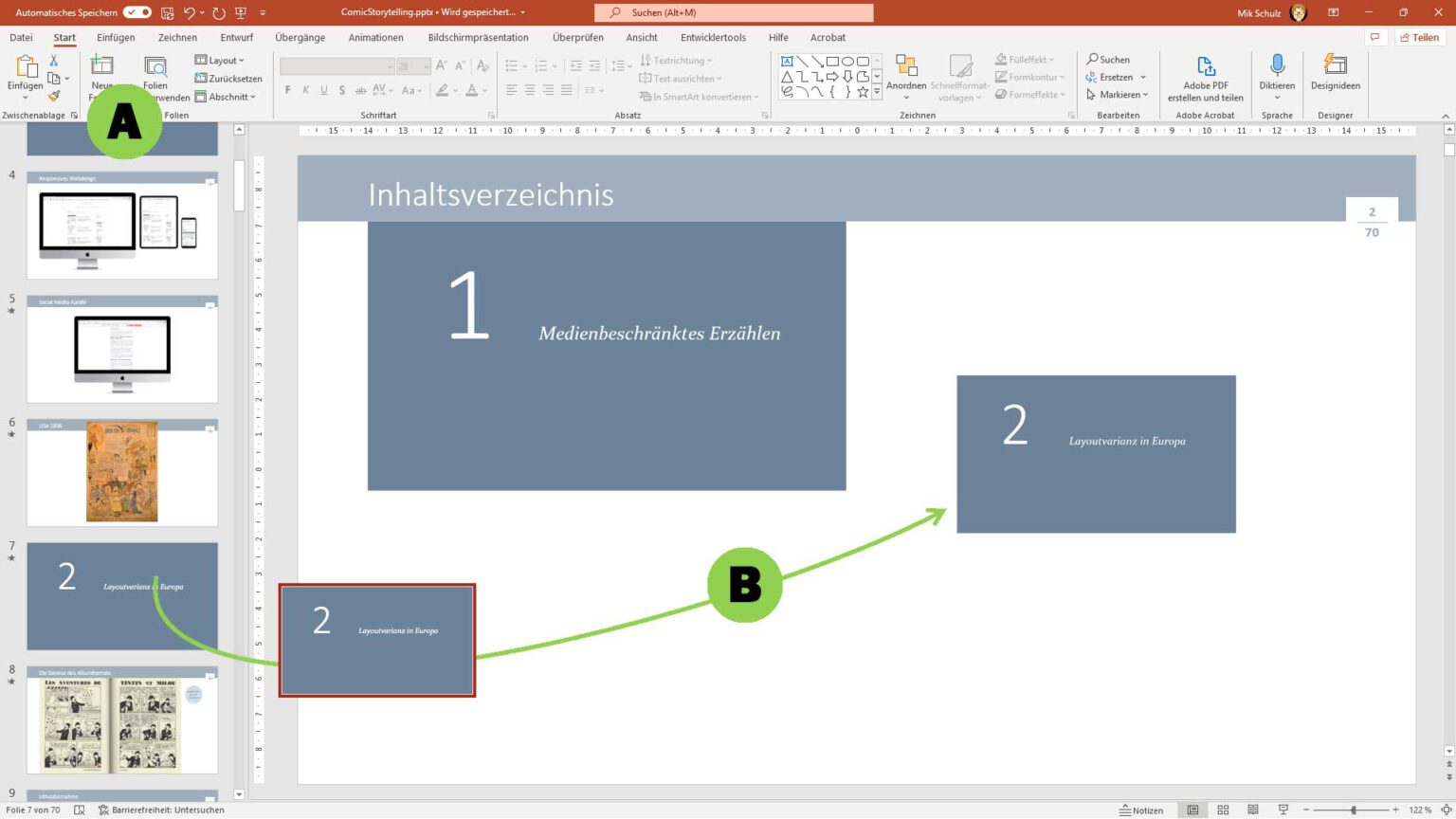This screenshot has width=1456, height=819.
Task: Expand the Layout dropdown
Action: [220, 60]
